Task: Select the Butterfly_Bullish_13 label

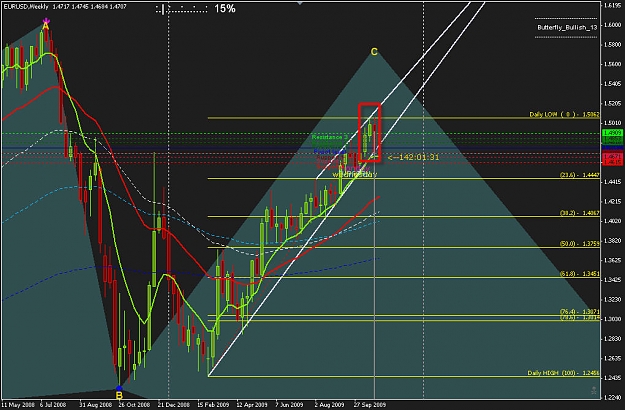Action: 567,27
